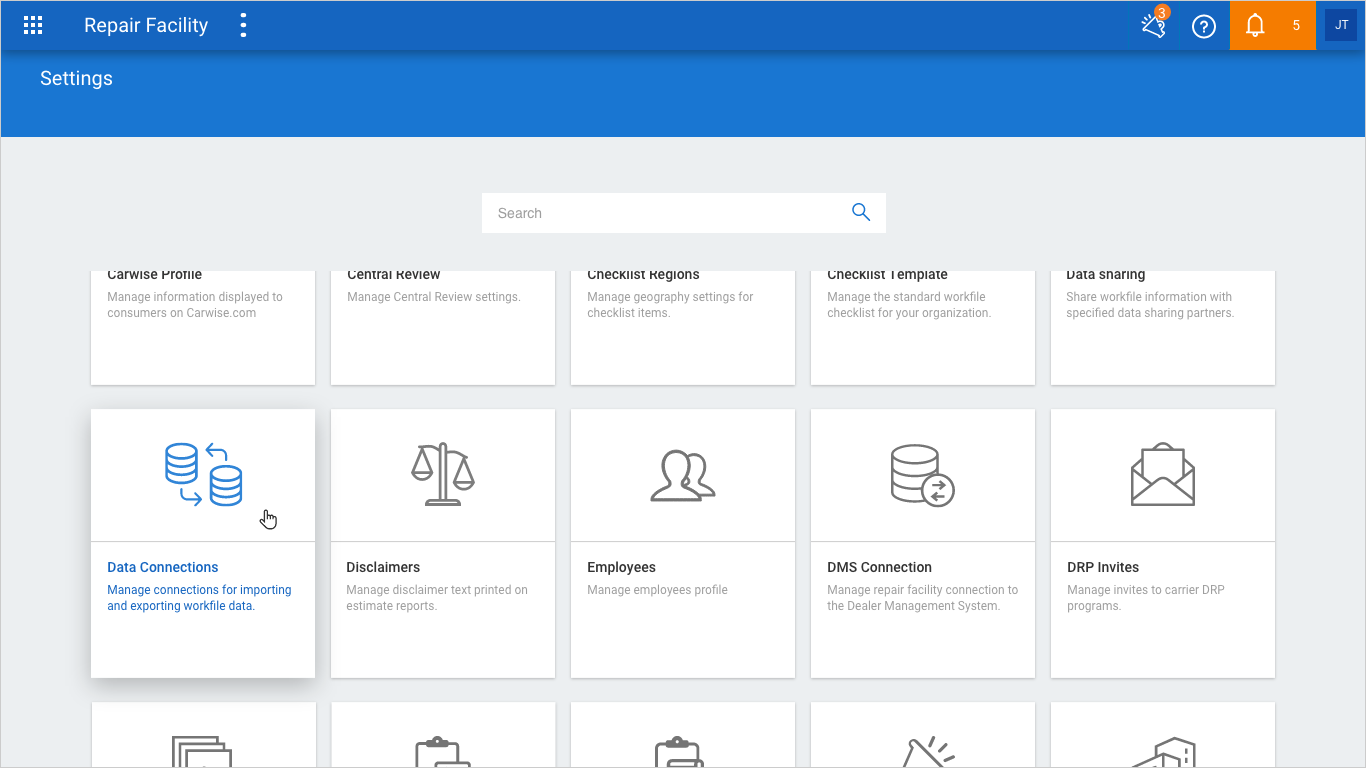
Task: Open the app launcher grid icon
Action: (x=33, y=26)
